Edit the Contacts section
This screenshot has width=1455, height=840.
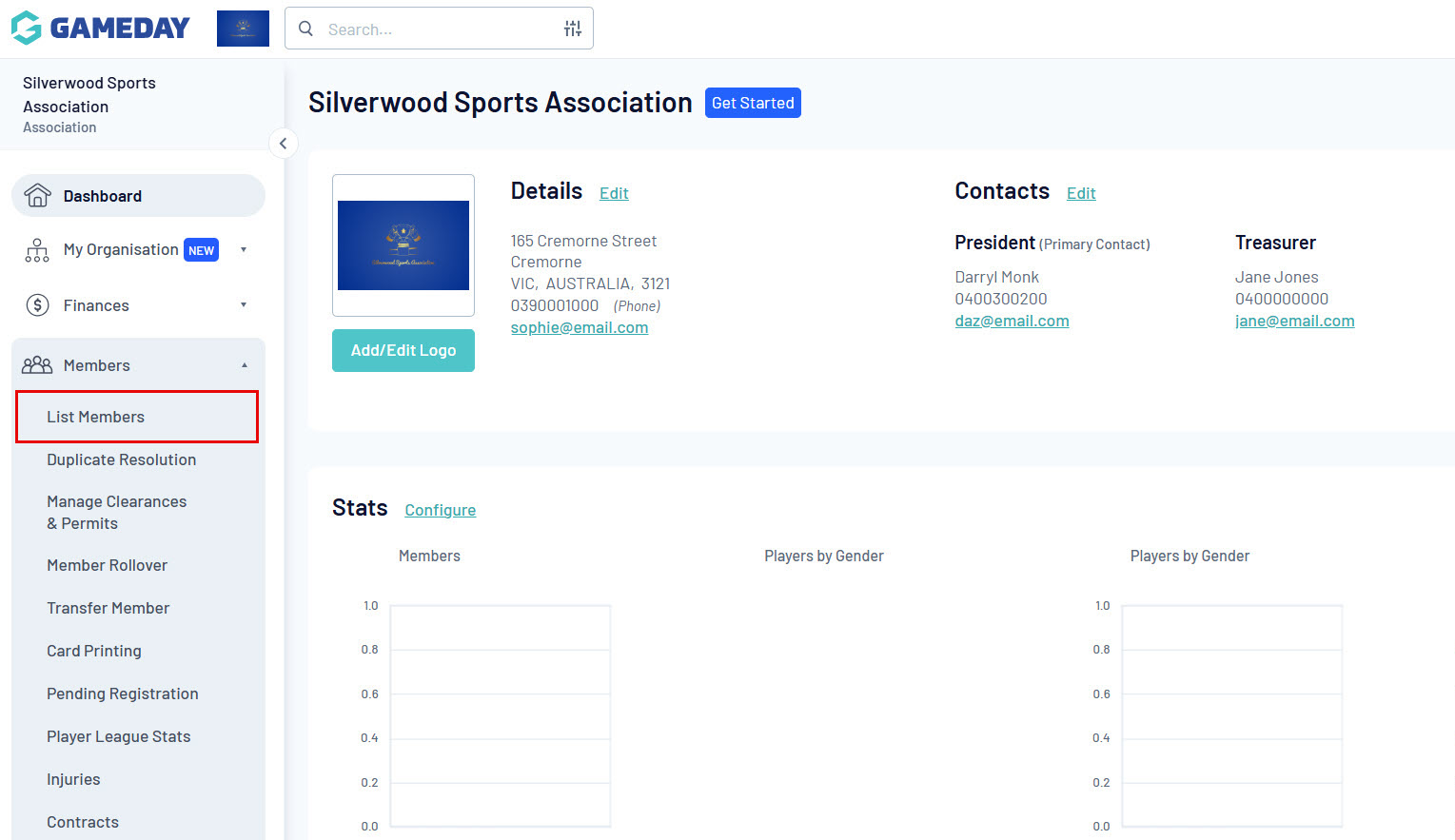(x=1081, y=193)
